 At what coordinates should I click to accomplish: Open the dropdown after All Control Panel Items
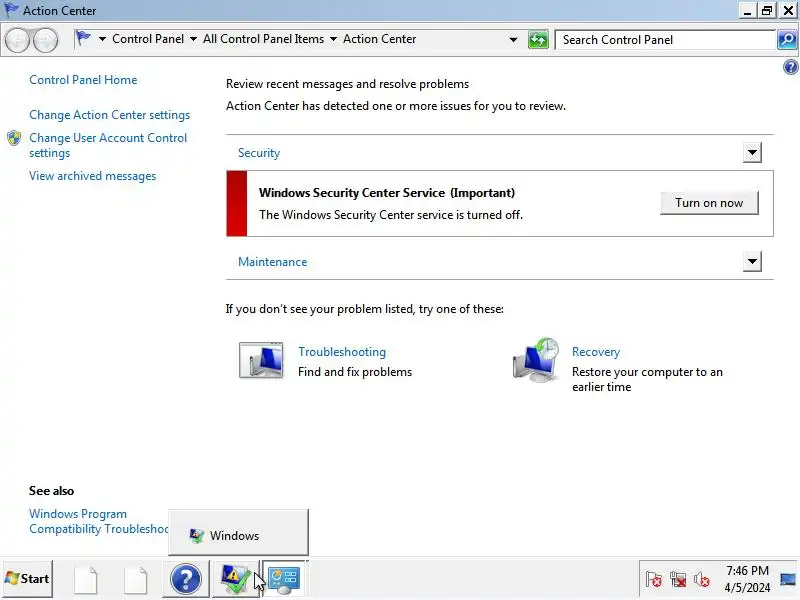(333, 39)
